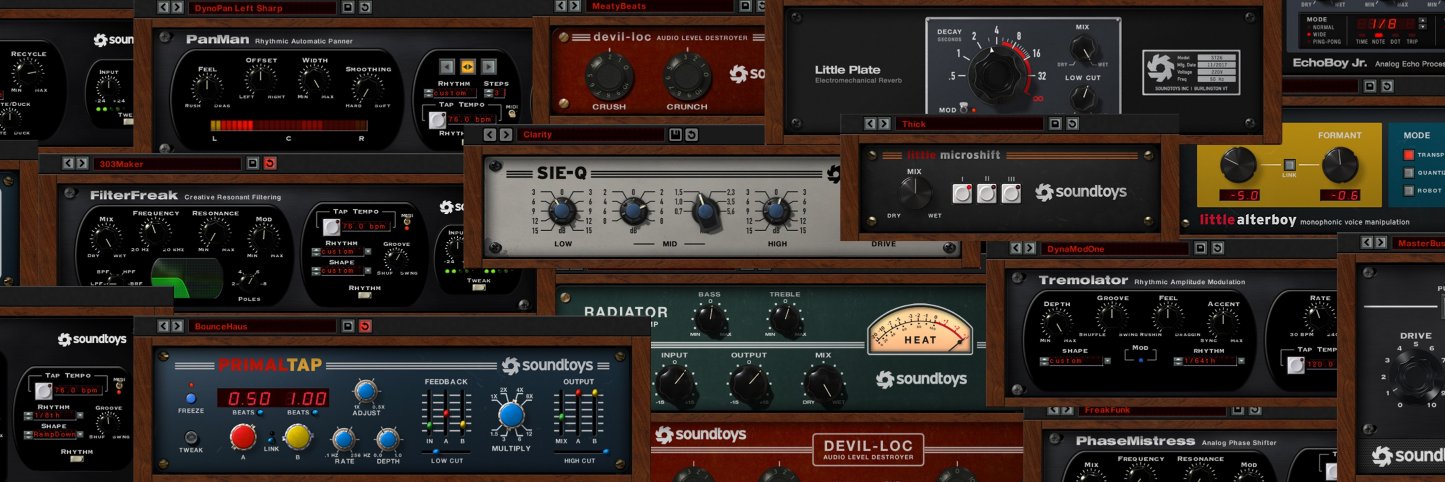Toggle the Link button on Little AlterBoy
This screenshot has height=482, width=1445.
click(1290, 165)
